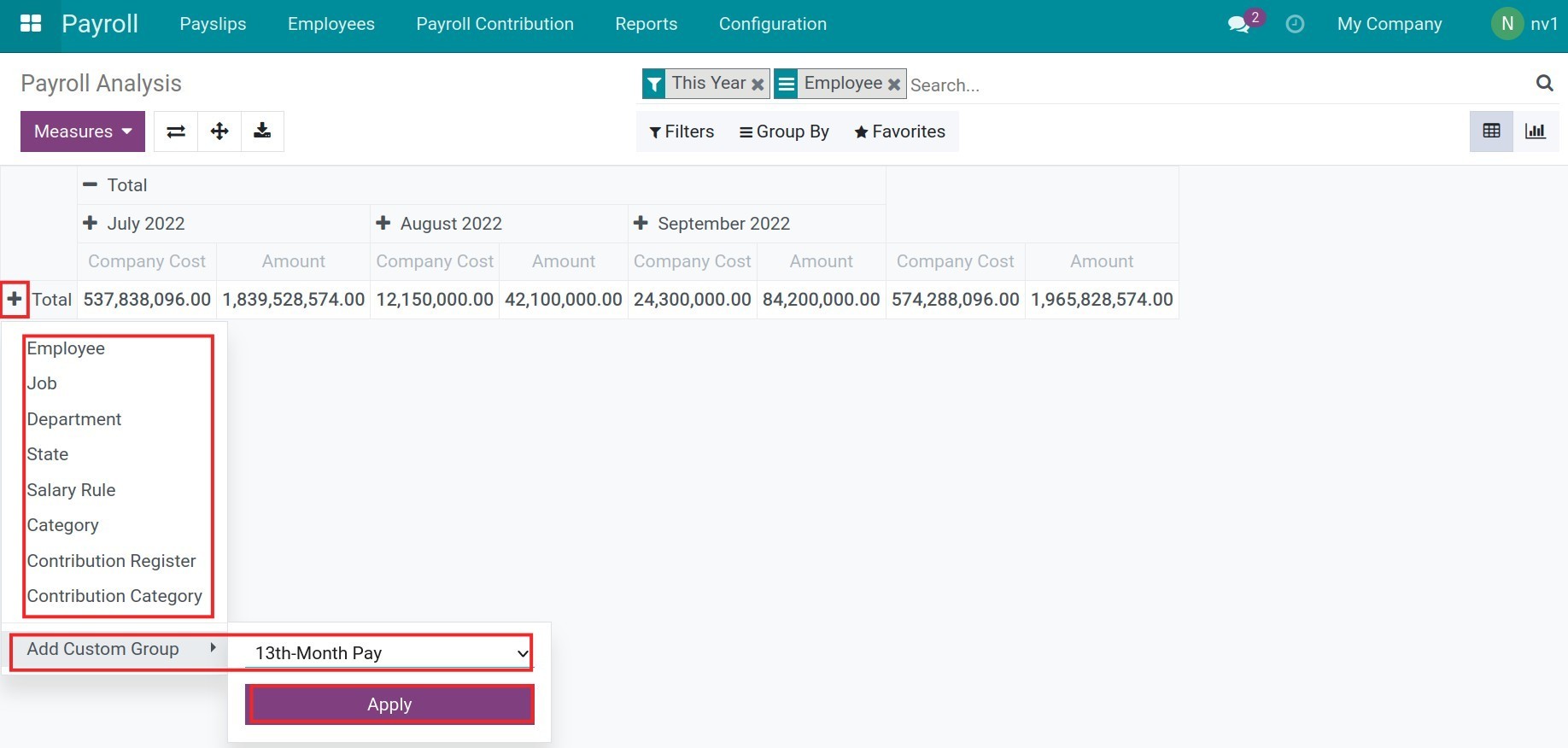Image resolution: width=1568 pixels, height=748 pixels.
Task: Click July Amount value 1,839,528,574.00
Action: (294, 300)
